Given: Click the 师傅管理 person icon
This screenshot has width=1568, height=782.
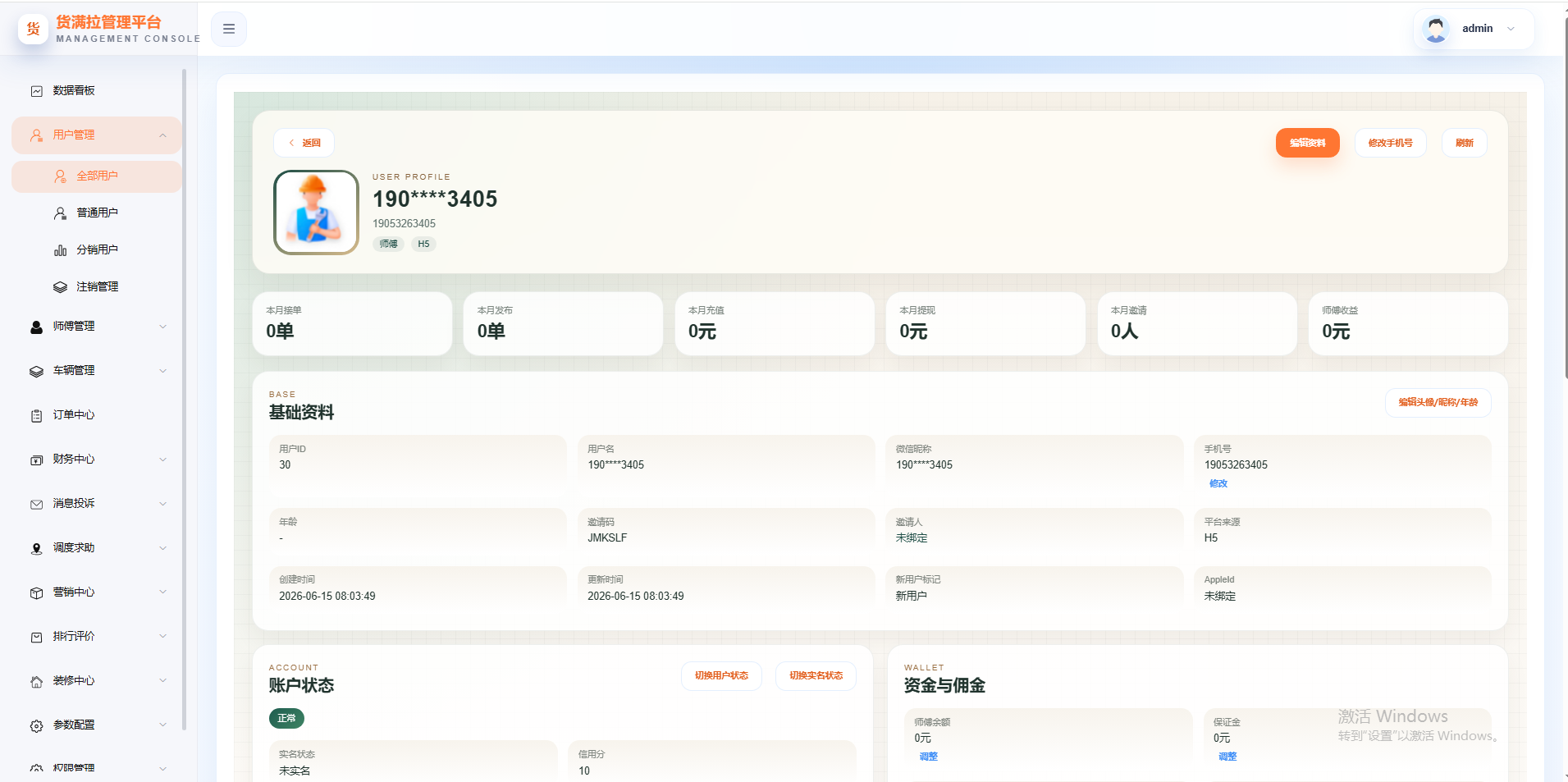Looking at the screenshot, I should (36, 327).
